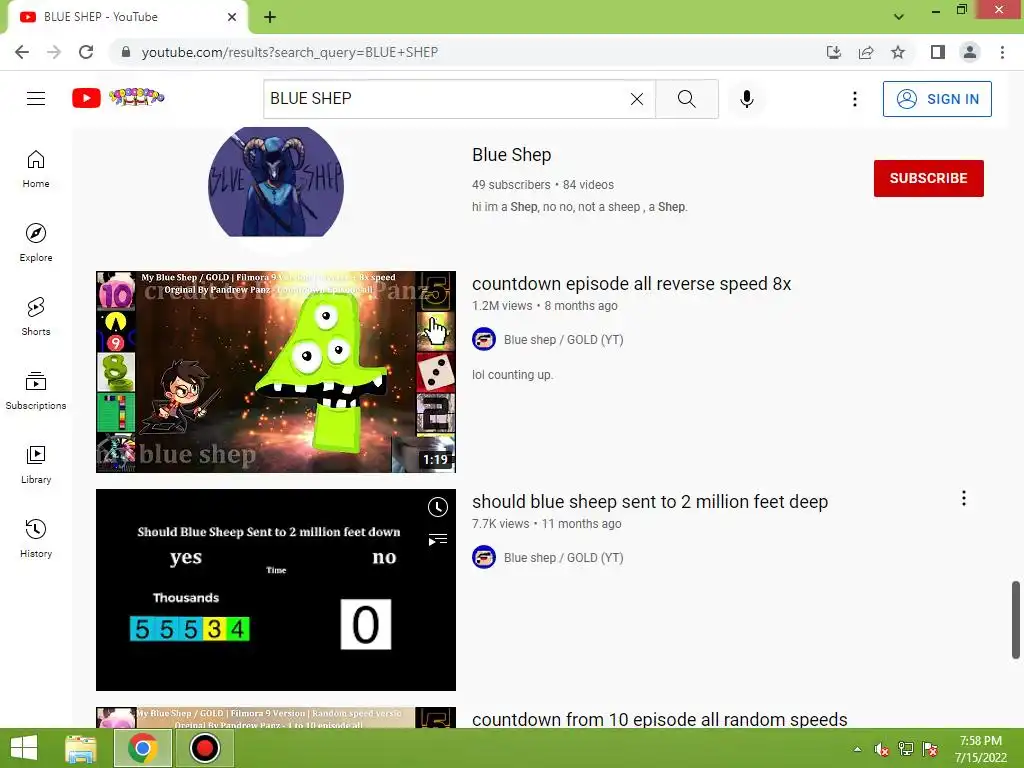Click the SIGN IN button
This screenshot has height=768, width=1024.
937,99
